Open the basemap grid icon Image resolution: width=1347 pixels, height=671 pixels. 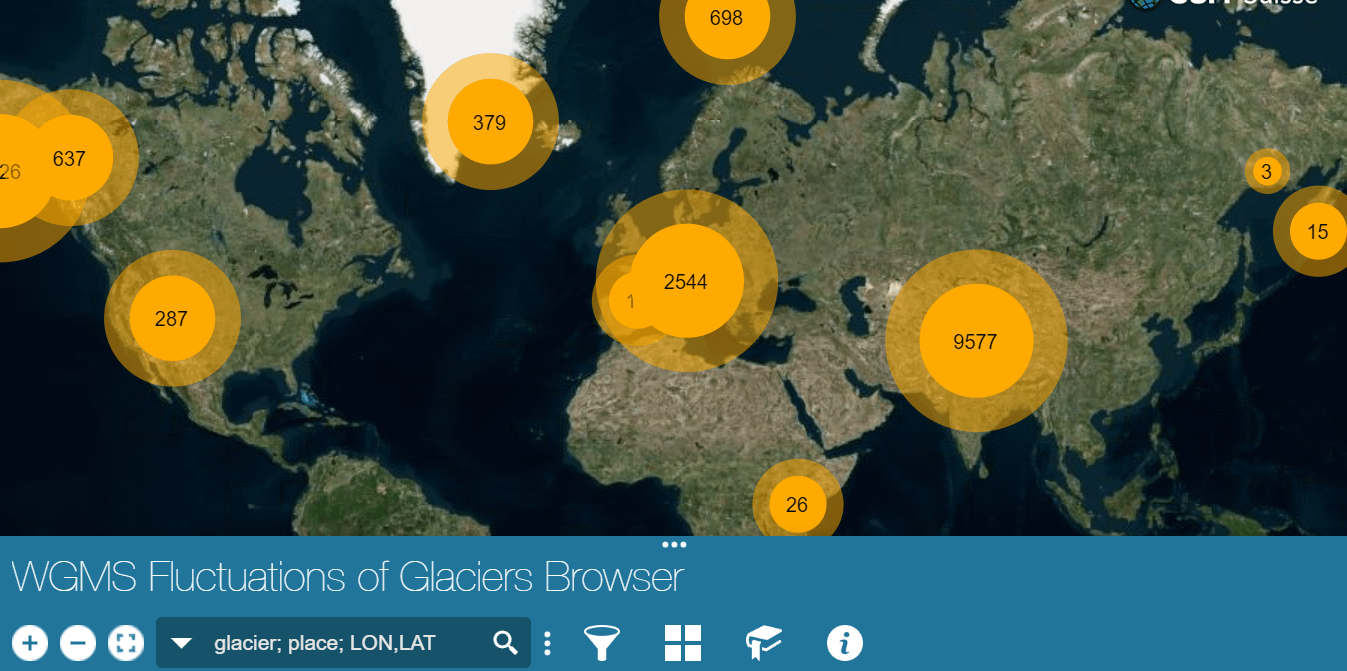click(x=683, y=642)
